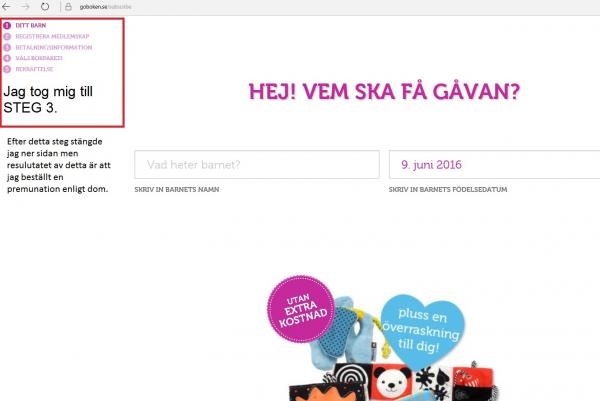Click the step 2 circle icon
The width and height of the screenshot is (600, 401).
pos(7,36)
